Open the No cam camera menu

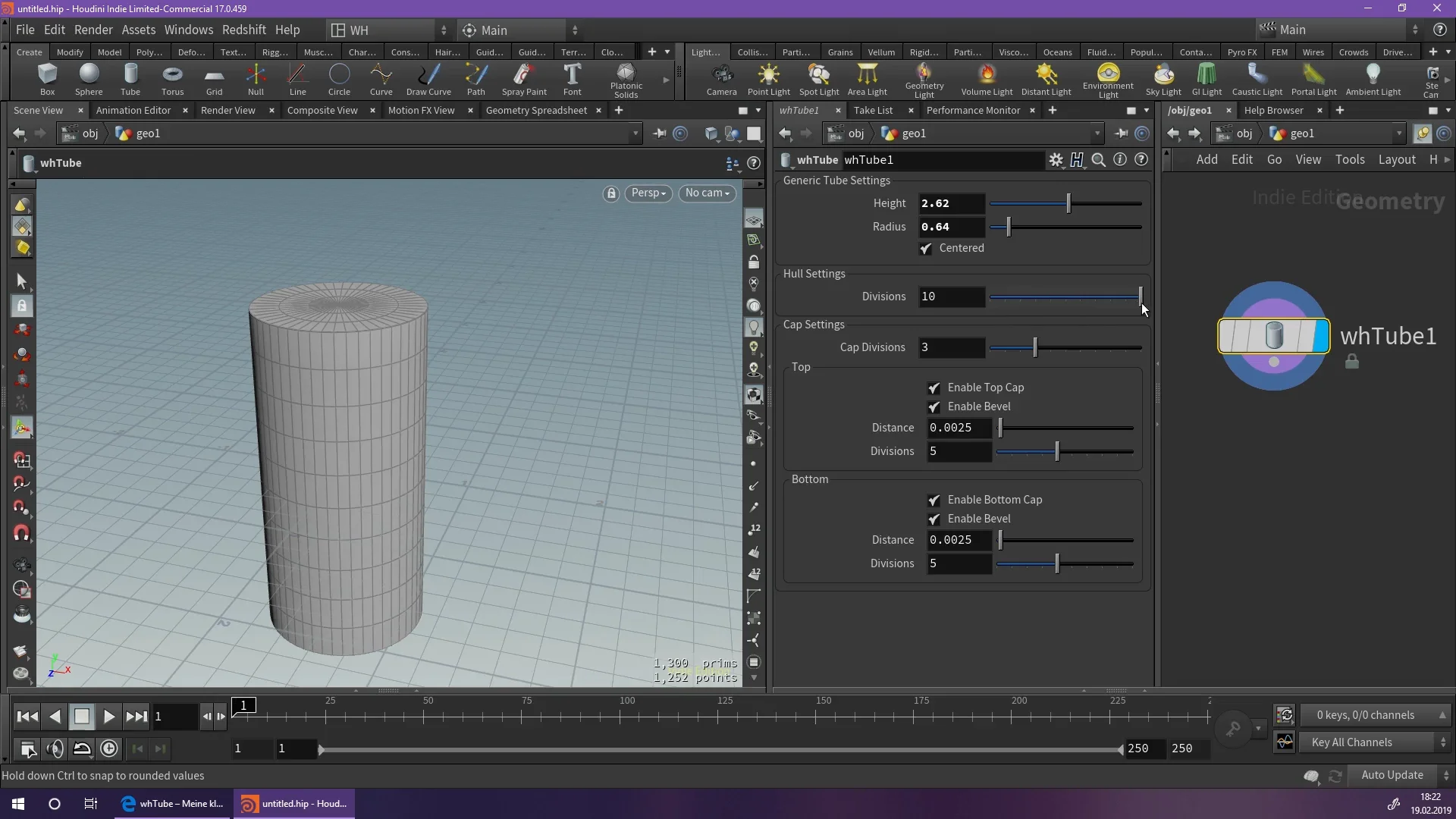(x=707, y=193)
